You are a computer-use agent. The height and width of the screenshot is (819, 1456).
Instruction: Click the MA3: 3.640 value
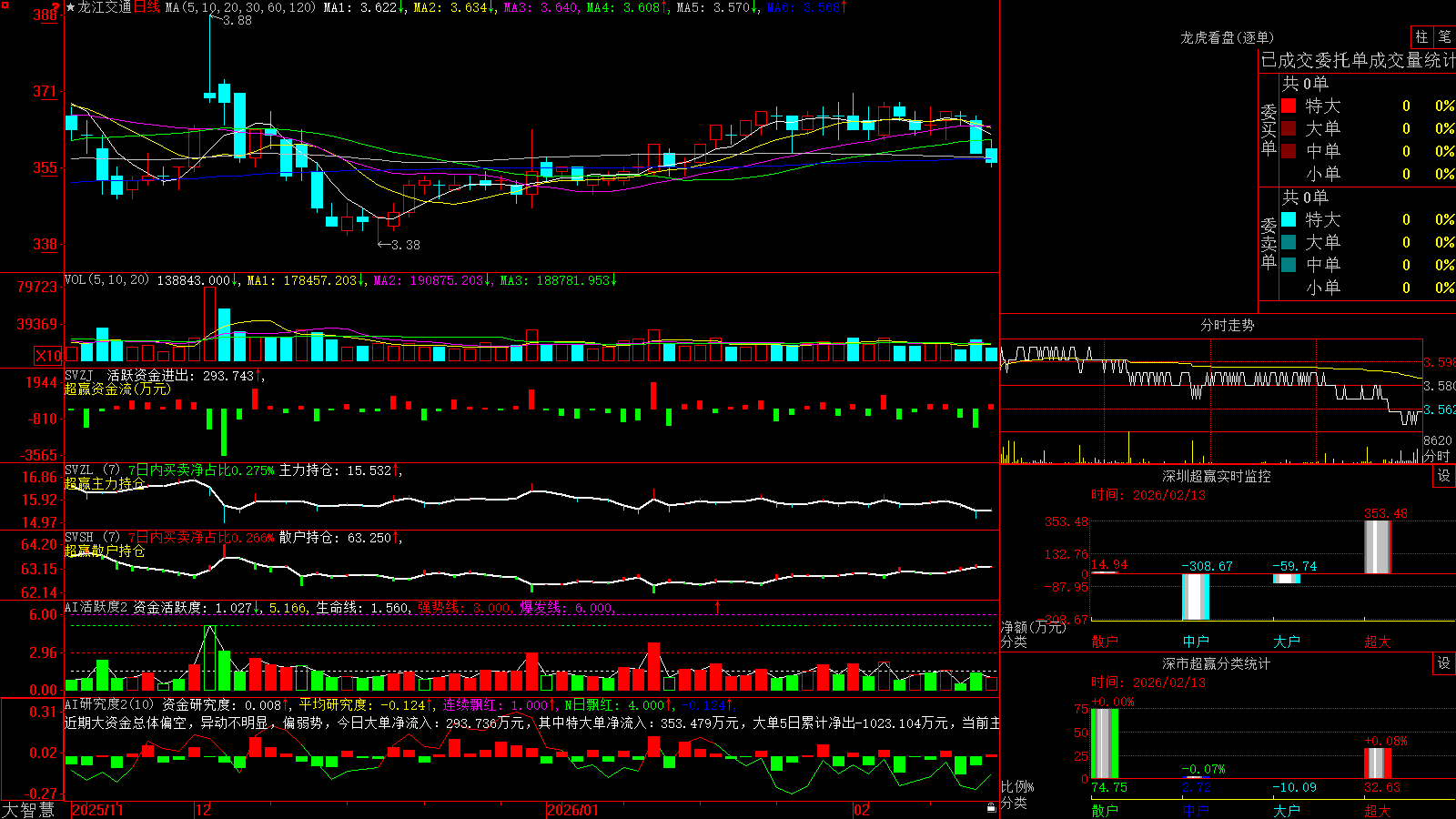point(541,7)
